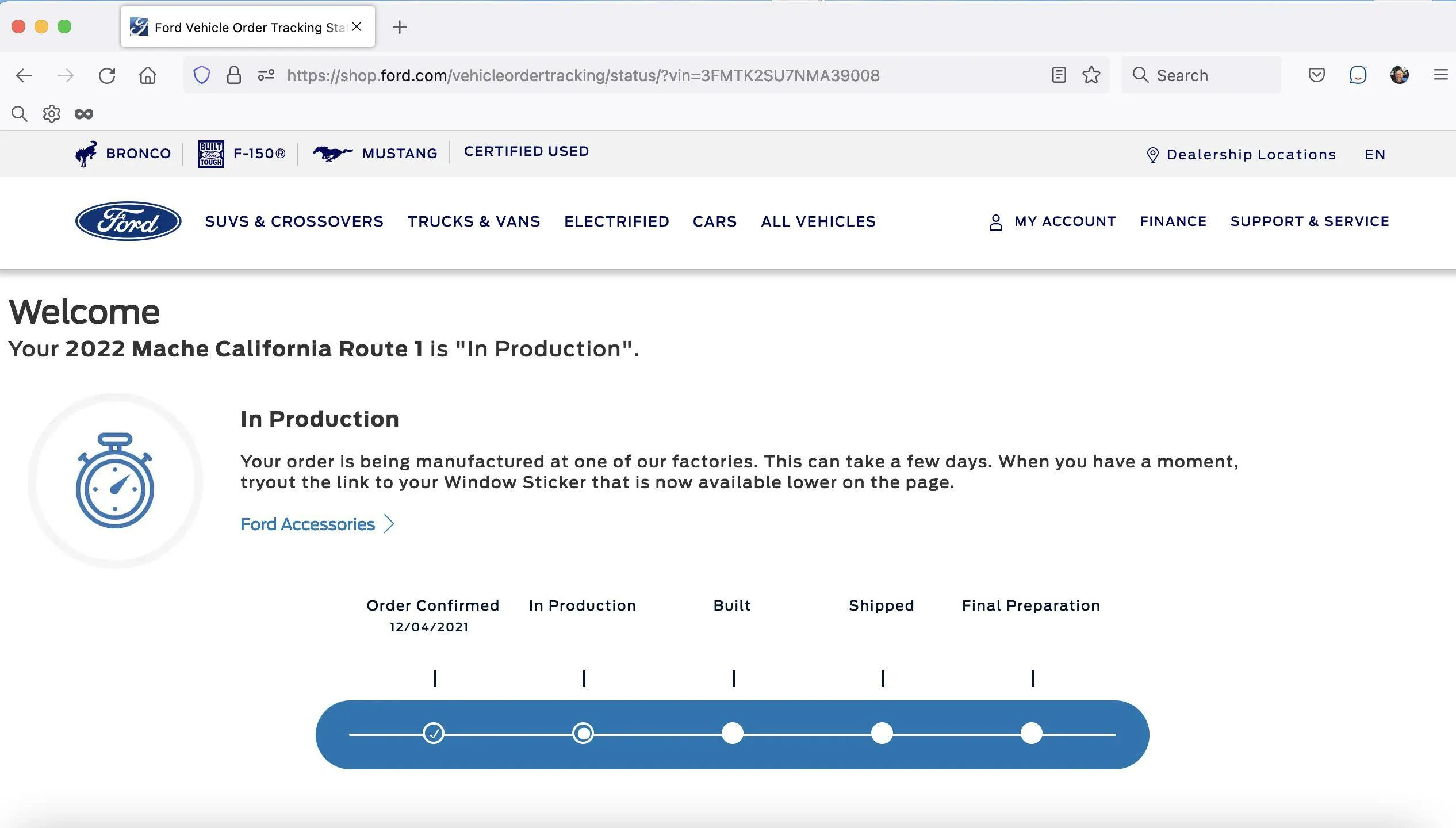Open the browser home page
Image resolution: width=1456 pixels, height=828 pixels.
pyautogui.click(x=148, y=75)
